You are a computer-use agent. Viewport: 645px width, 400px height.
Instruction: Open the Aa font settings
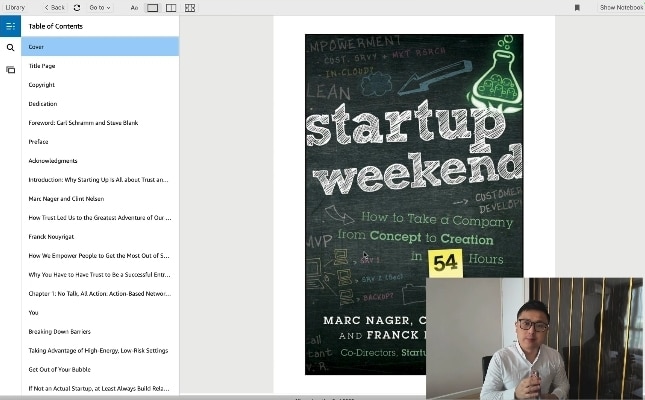(x=134, y=7)
